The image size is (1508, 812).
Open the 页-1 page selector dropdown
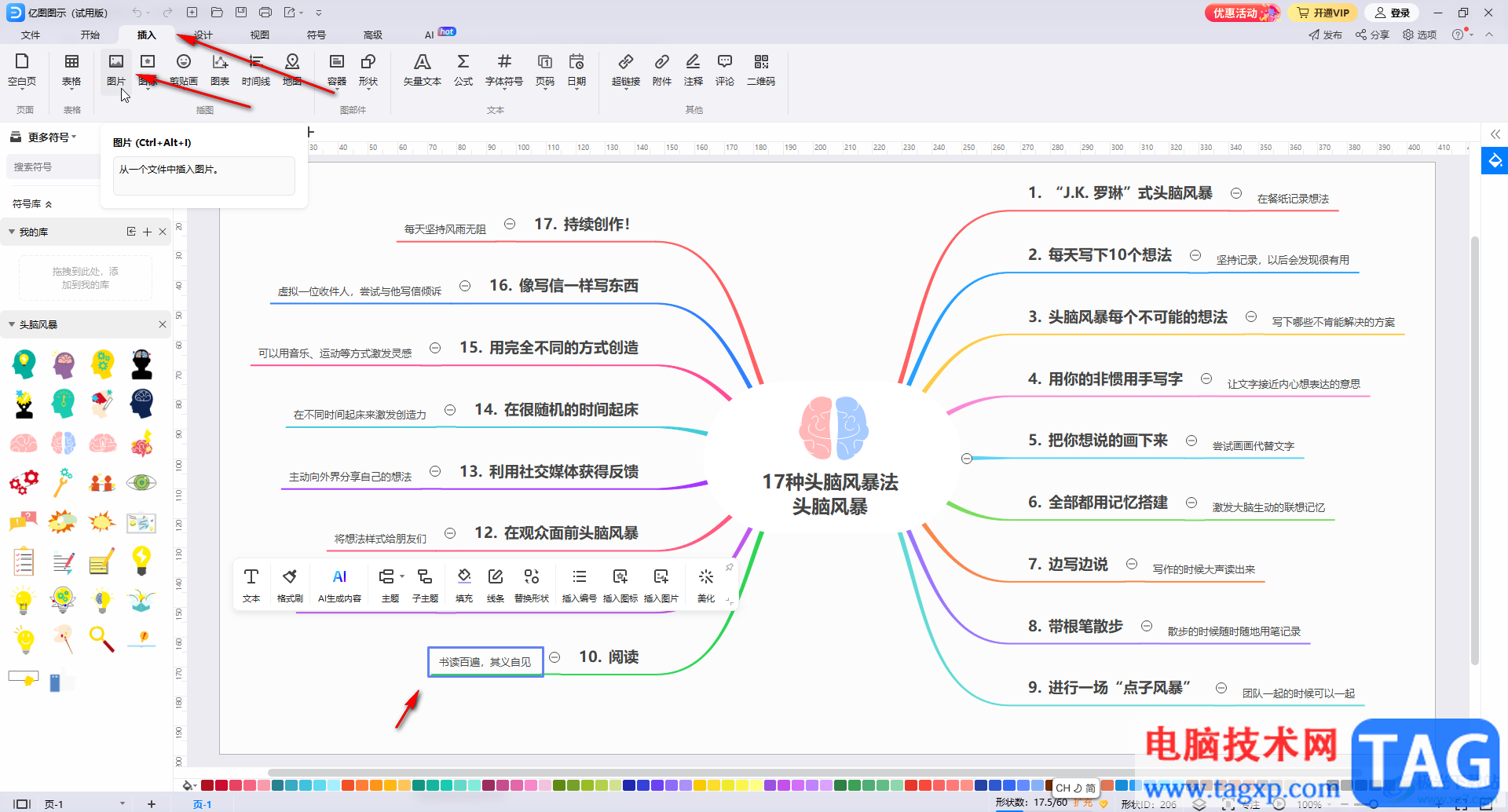tap(123, 803)
